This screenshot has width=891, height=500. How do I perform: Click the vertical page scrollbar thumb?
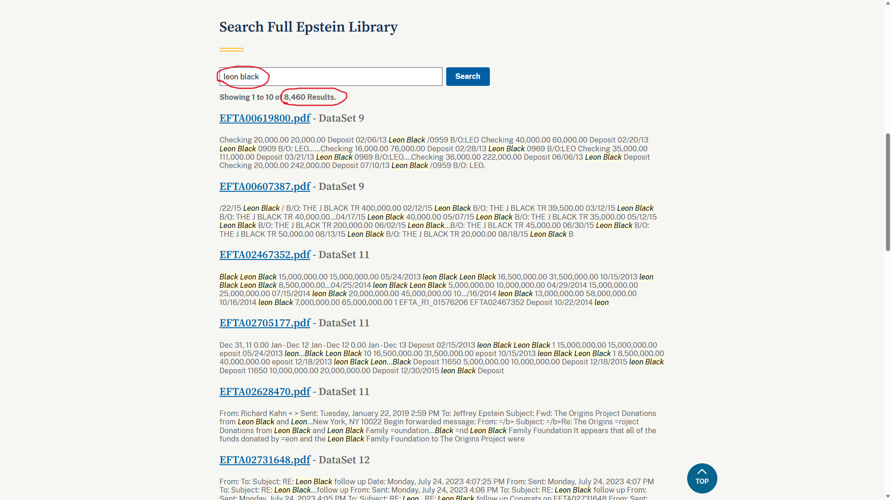pyautogui.click(x=887, y=192)
